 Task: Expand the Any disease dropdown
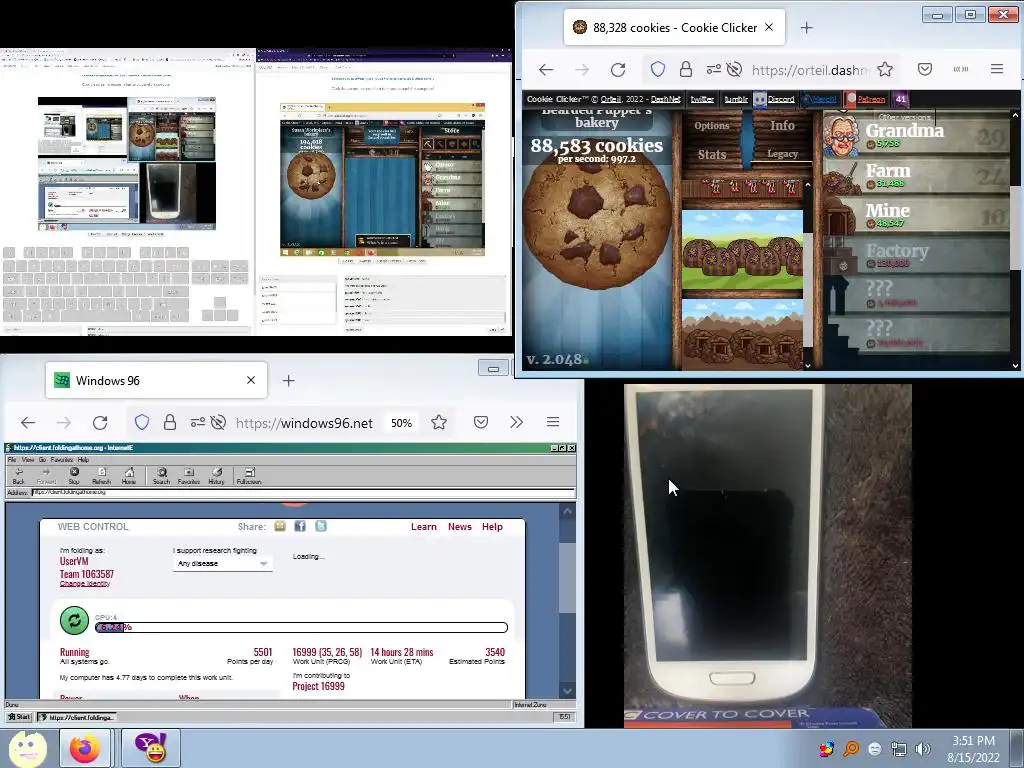[223, 564]
